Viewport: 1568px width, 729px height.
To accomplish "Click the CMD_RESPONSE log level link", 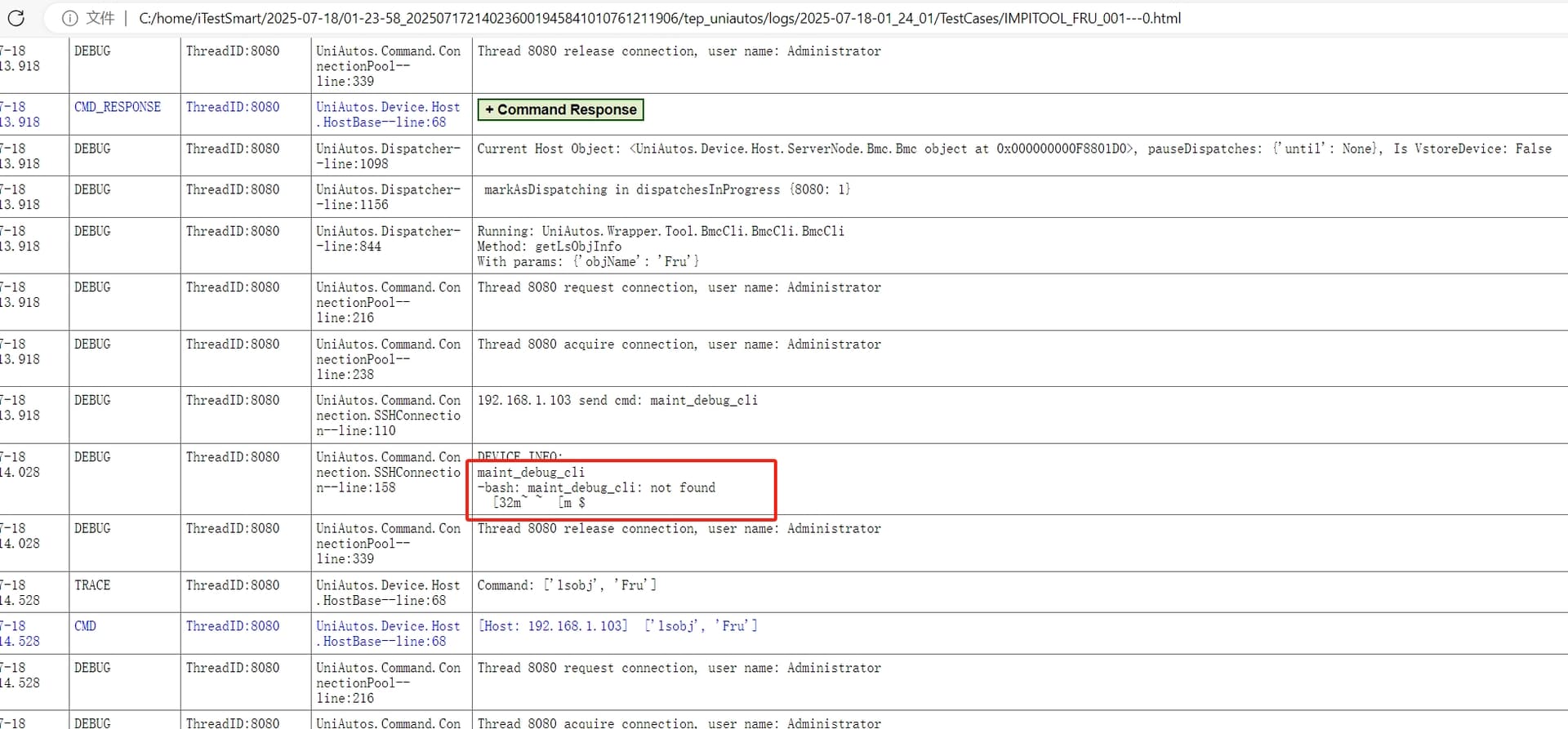I will (117, 107).
